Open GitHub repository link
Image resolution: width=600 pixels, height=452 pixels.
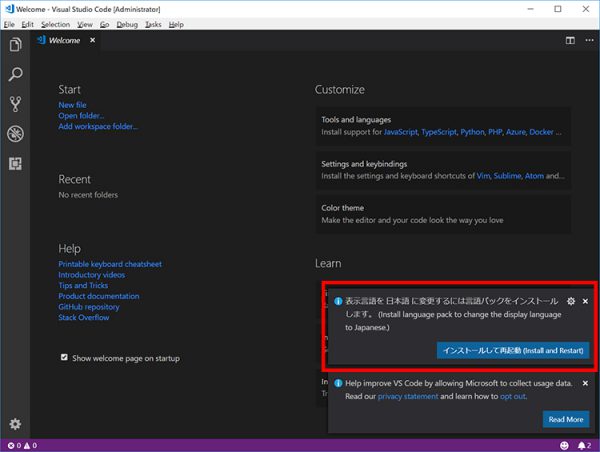coord(89,307)
